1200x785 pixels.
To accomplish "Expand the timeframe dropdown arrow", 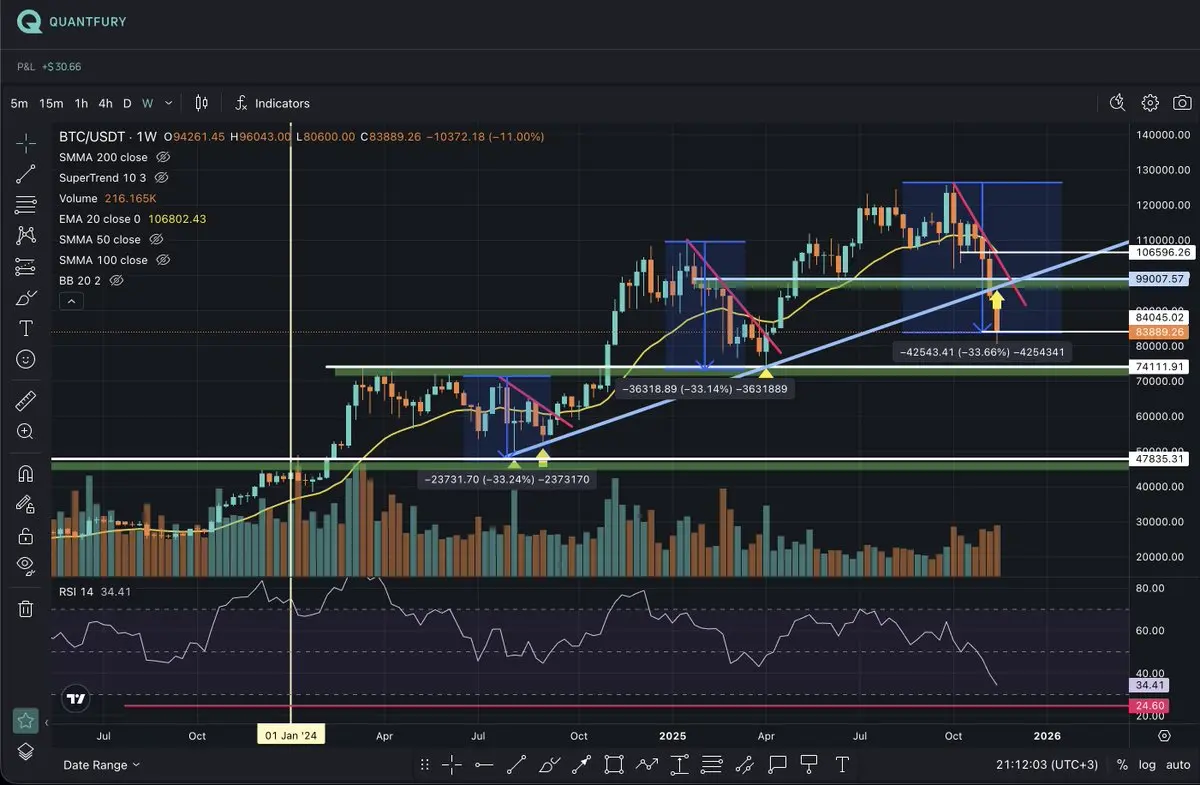I will click(168, 103).
